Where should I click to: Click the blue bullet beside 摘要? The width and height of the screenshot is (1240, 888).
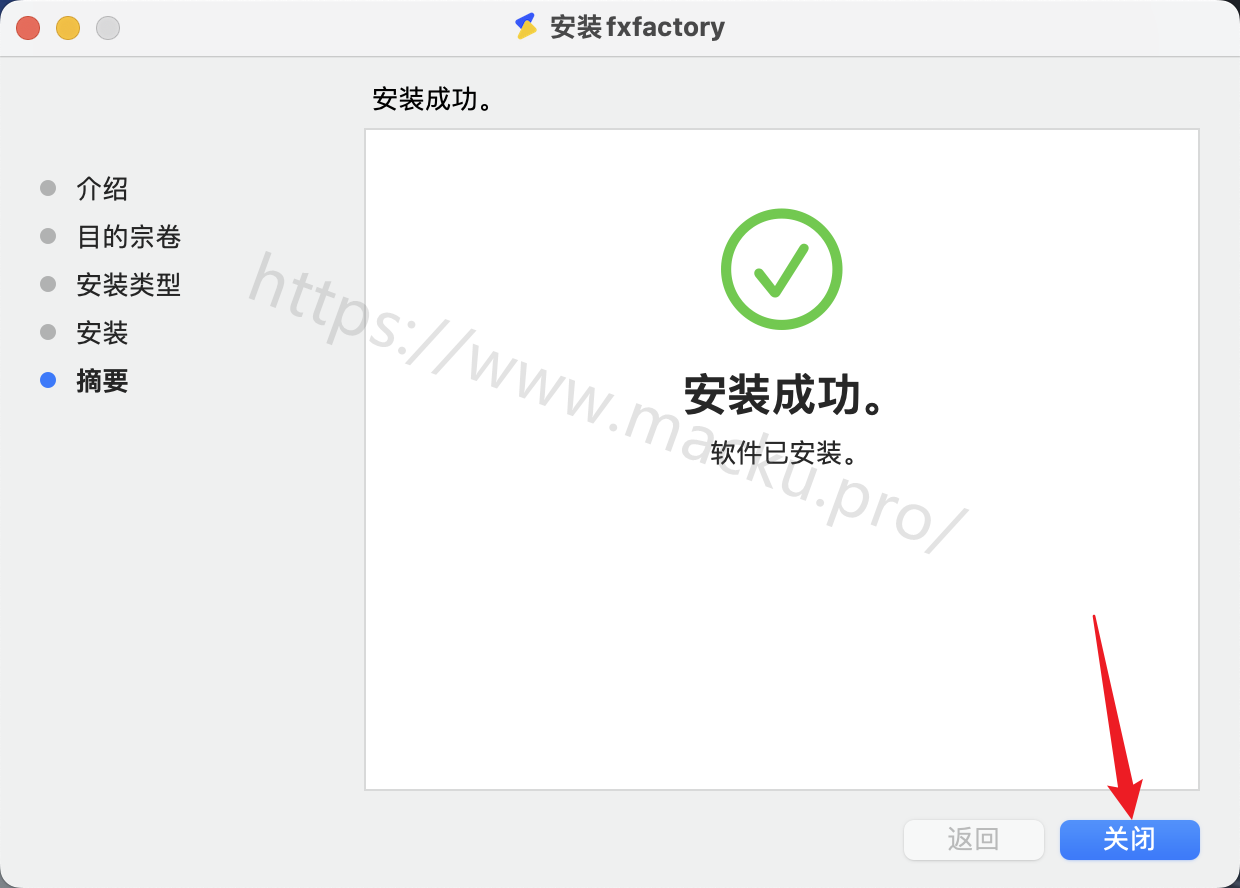[48, 380]
